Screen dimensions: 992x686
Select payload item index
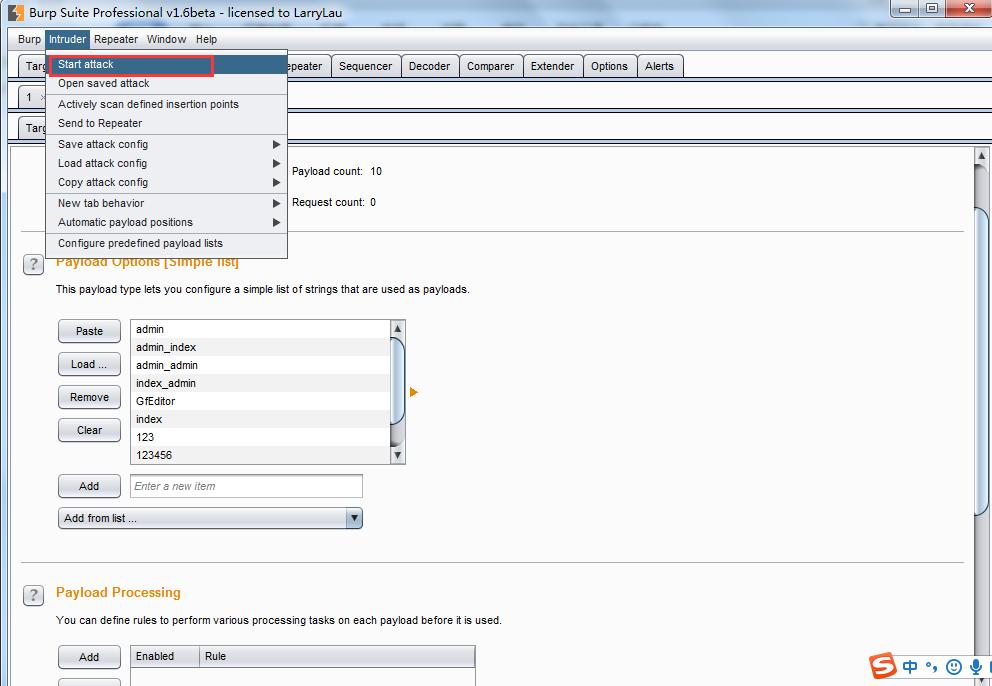coord(261,419)
